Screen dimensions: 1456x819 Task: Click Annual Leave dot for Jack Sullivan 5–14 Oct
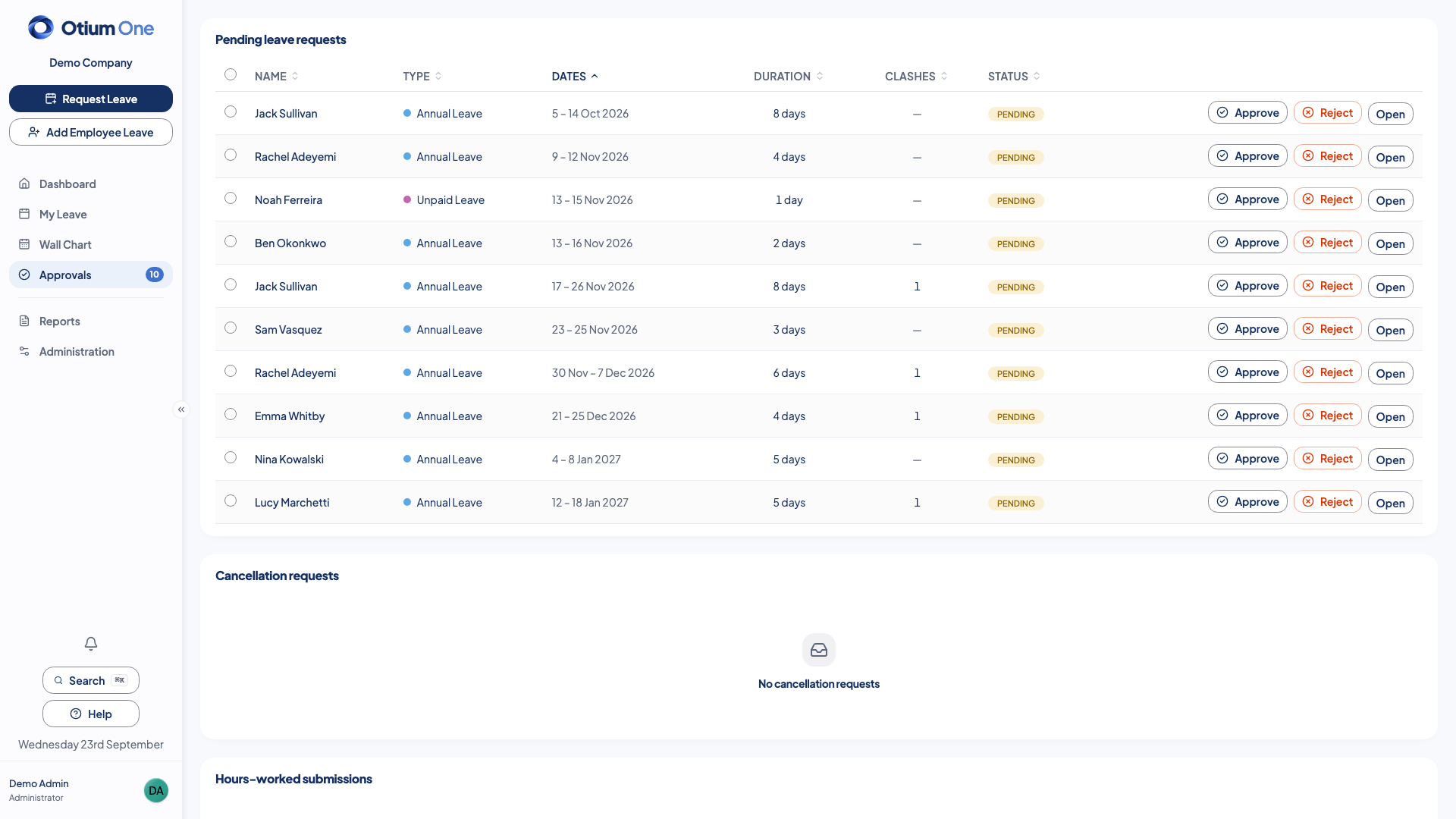[x=407, y=113]
